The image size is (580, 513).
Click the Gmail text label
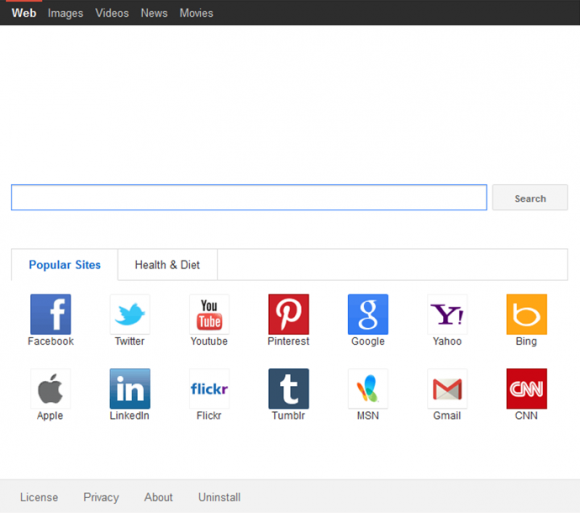pos(447,415)
